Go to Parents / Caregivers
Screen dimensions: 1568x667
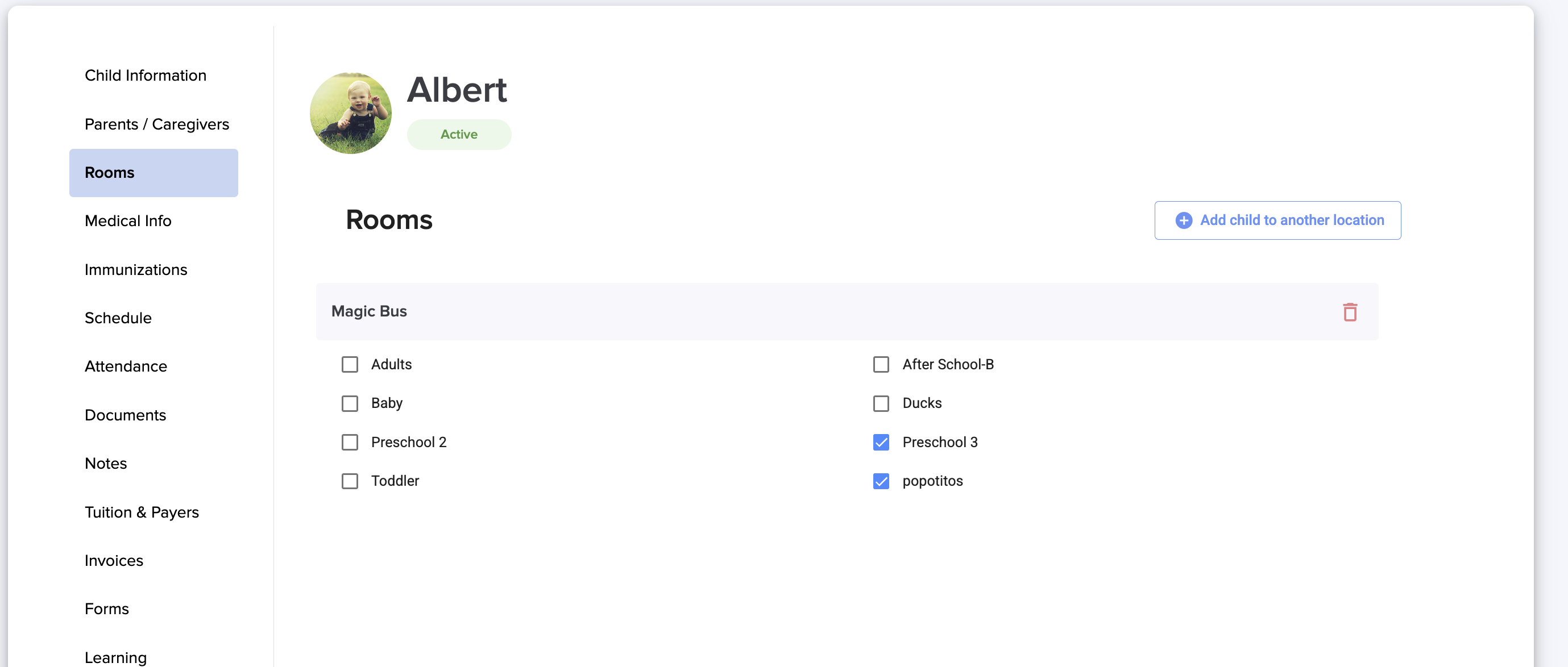click(x=156, y=124)
